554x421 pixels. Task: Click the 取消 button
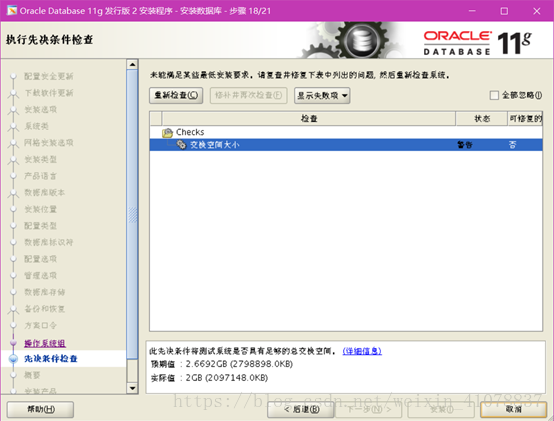click(513, 409)
